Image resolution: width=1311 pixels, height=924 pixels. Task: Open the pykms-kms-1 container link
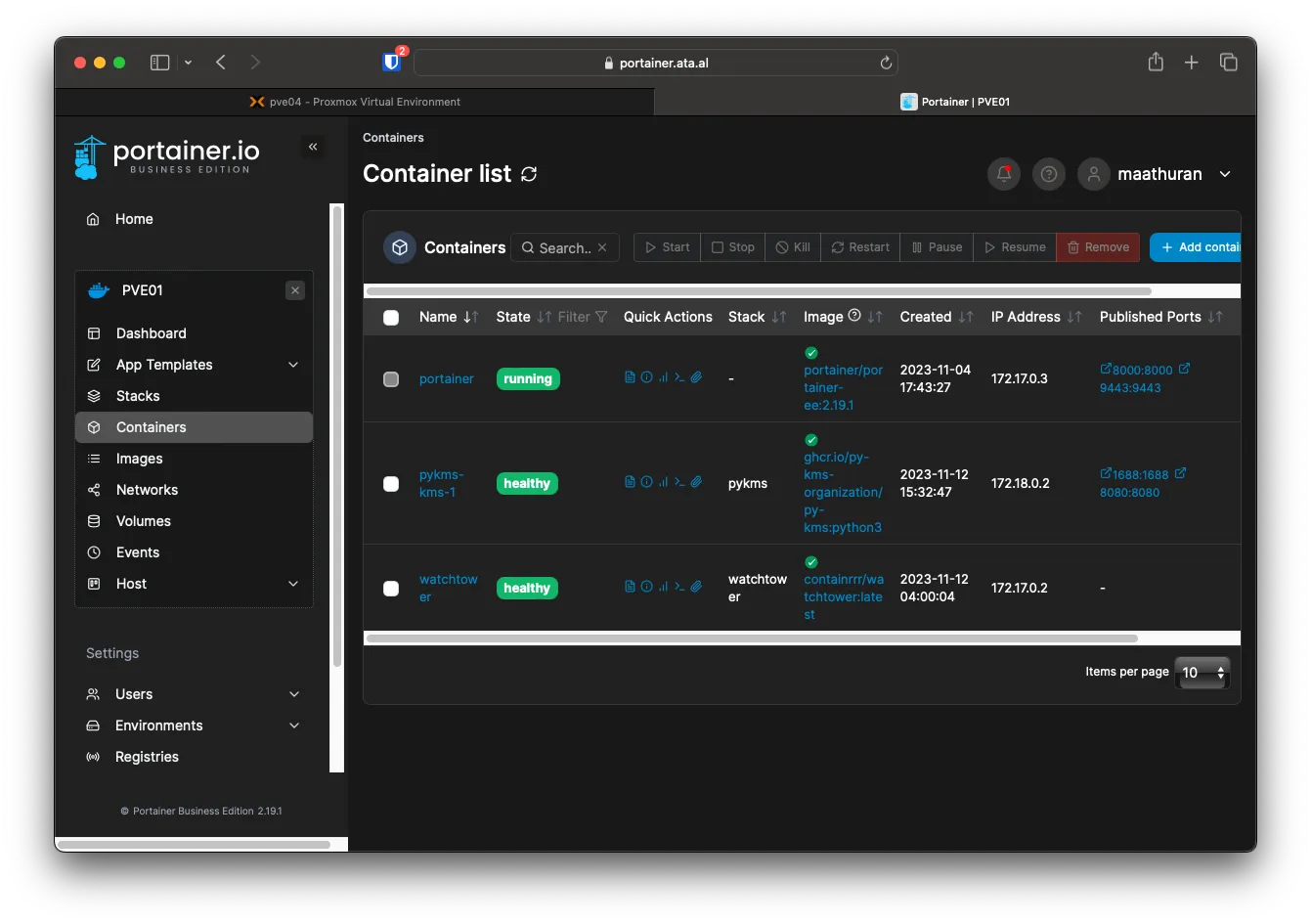click(x=441, y=483)
